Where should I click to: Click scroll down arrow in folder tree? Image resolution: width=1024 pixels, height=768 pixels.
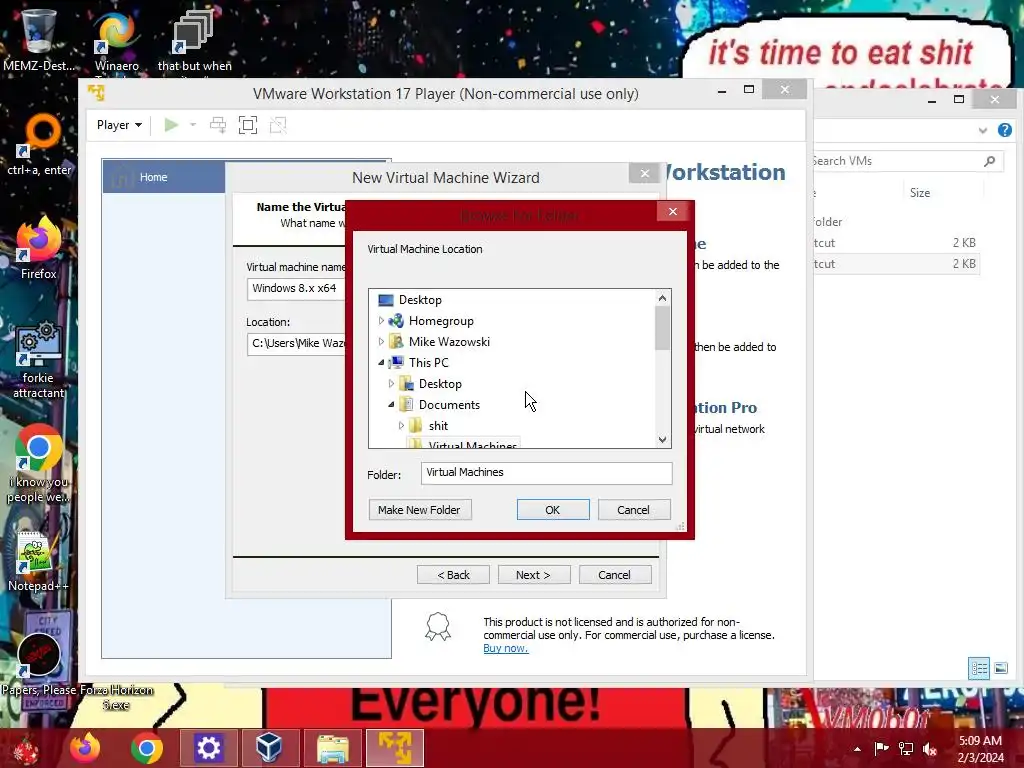click(x=662, y=440)
